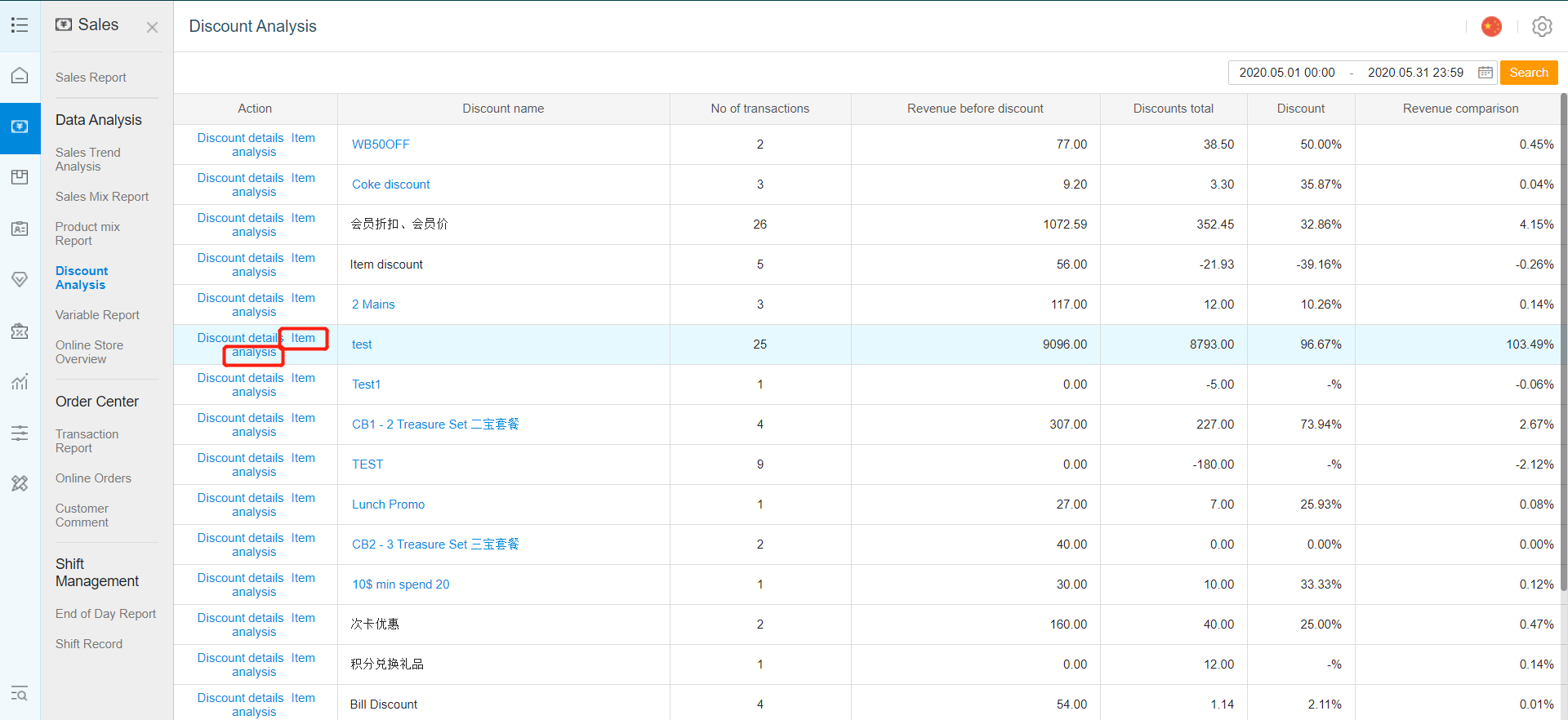Open the chart statistics sidebar icon

[20, 381]
